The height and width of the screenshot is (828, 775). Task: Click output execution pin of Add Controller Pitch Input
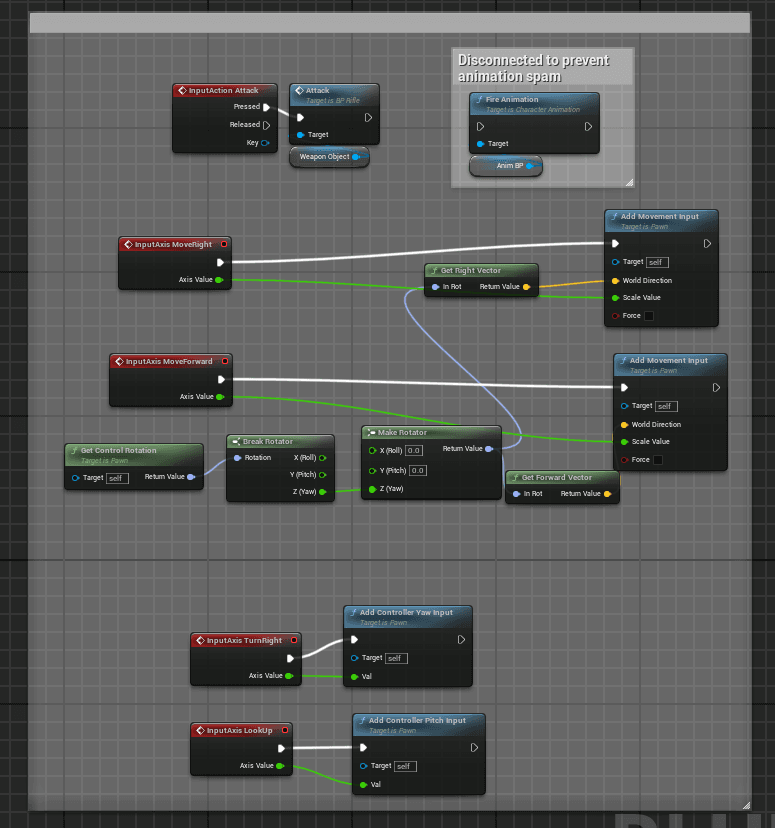[474, 748]
